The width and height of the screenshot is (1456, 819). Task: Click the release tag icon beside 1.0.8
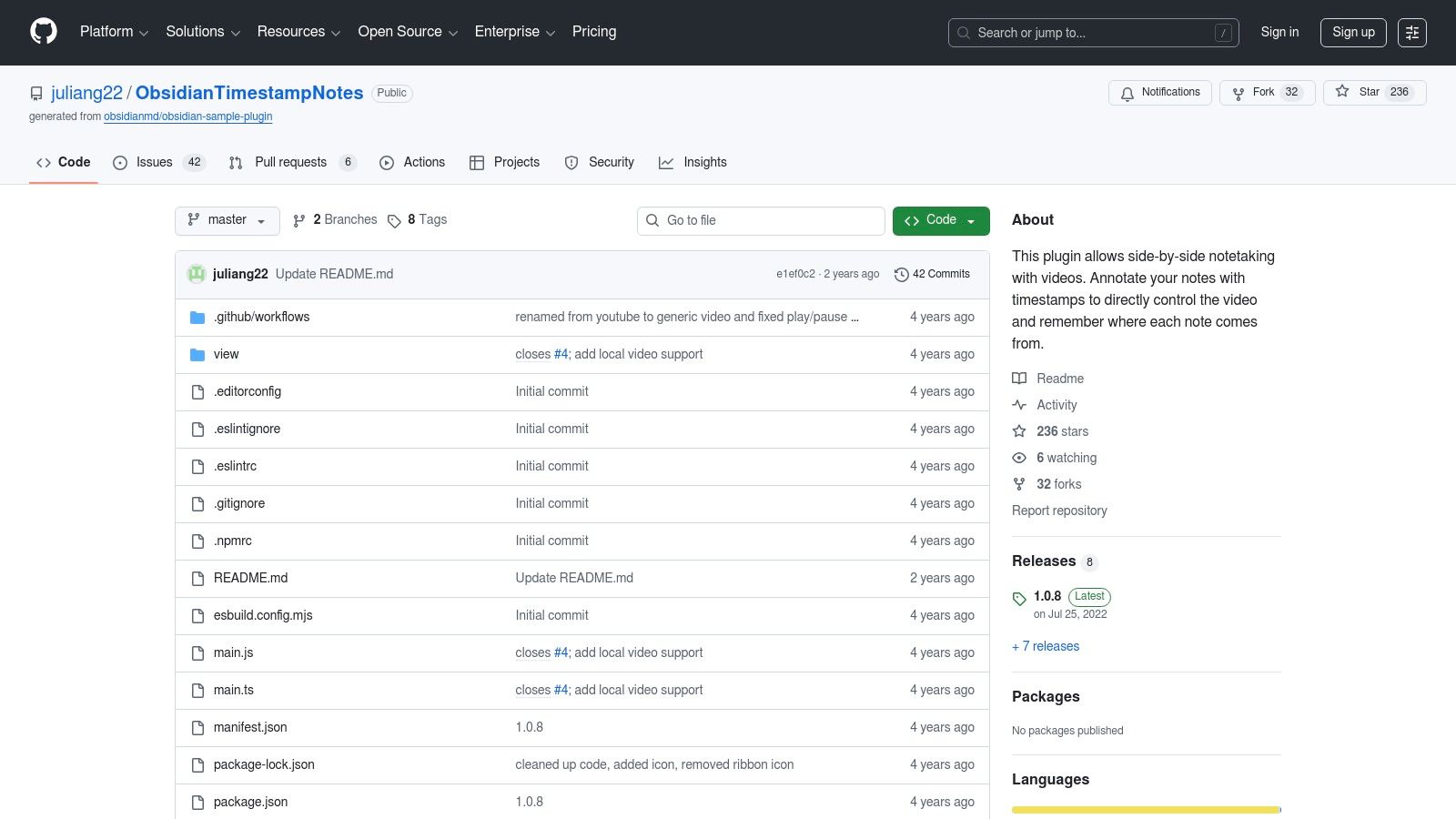[1019, 598]
